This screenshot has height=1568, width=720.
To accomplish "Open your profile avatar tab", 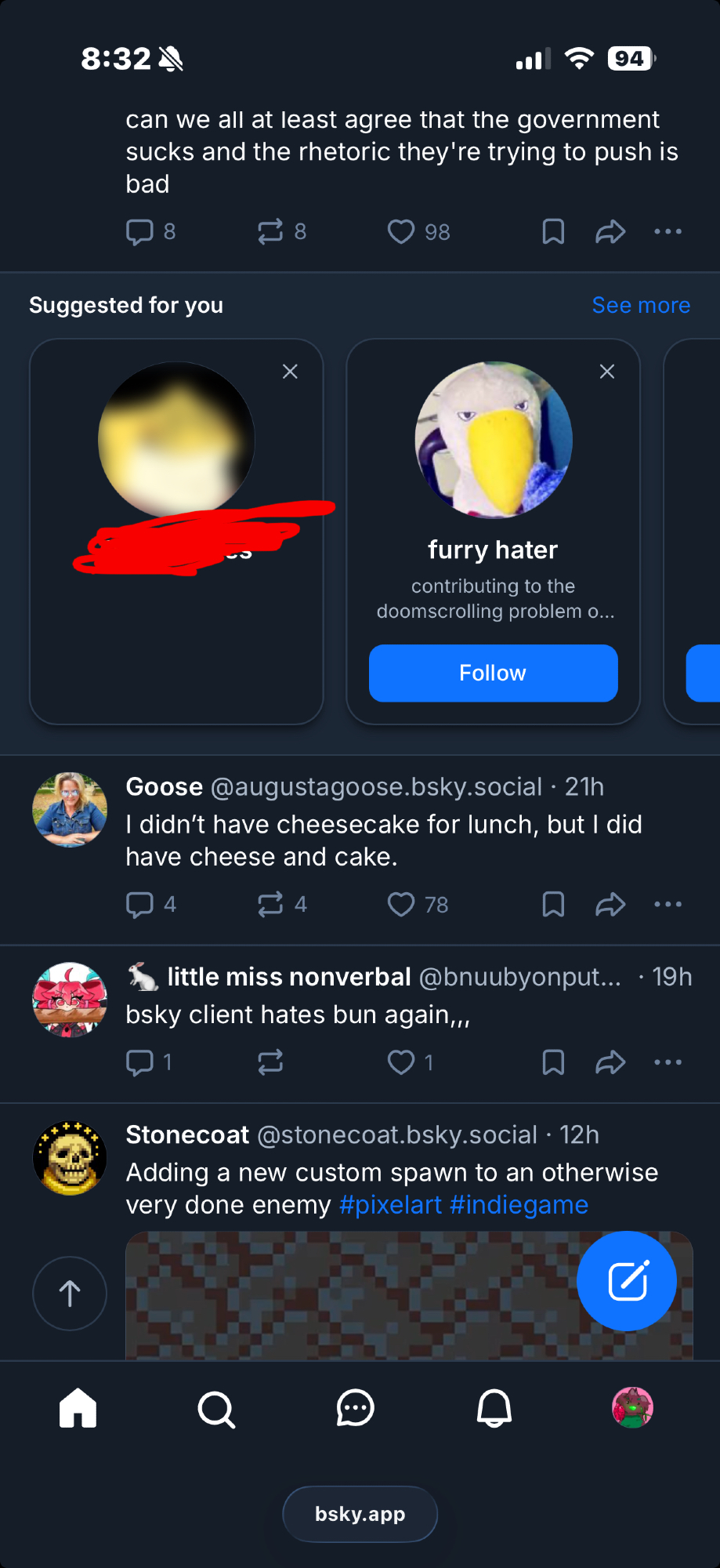I will [632, 1408].
